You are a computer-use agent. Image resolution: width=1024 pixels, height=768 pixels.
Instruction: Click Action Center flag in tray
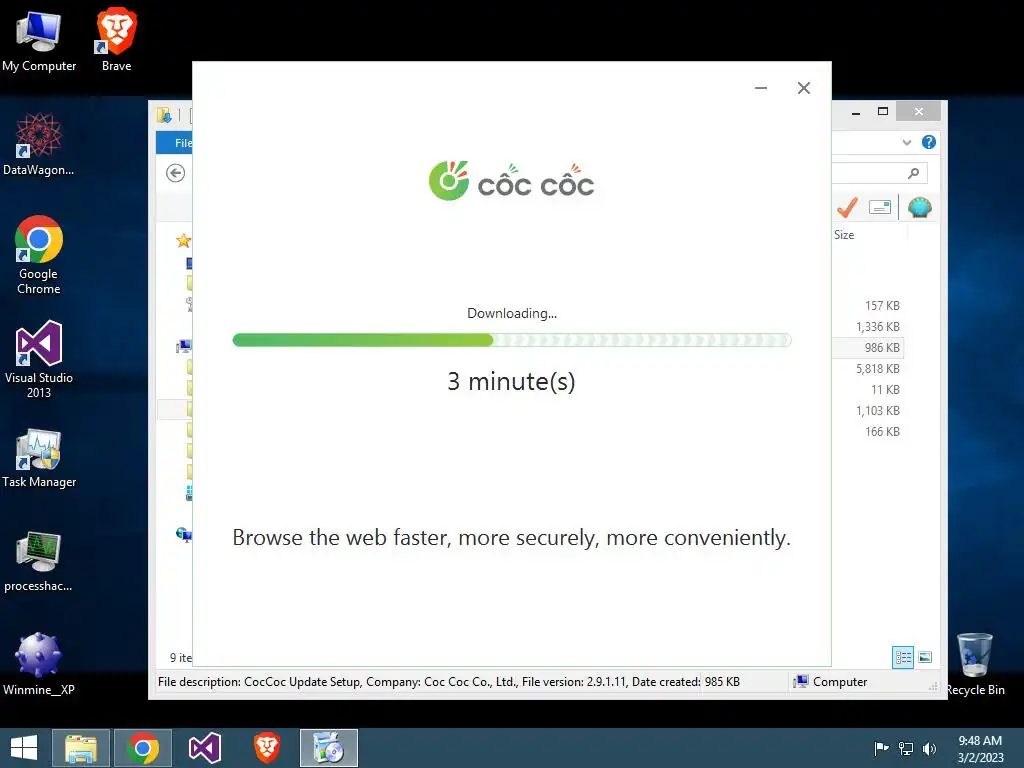pyautogui.click(x=881, y=748)
